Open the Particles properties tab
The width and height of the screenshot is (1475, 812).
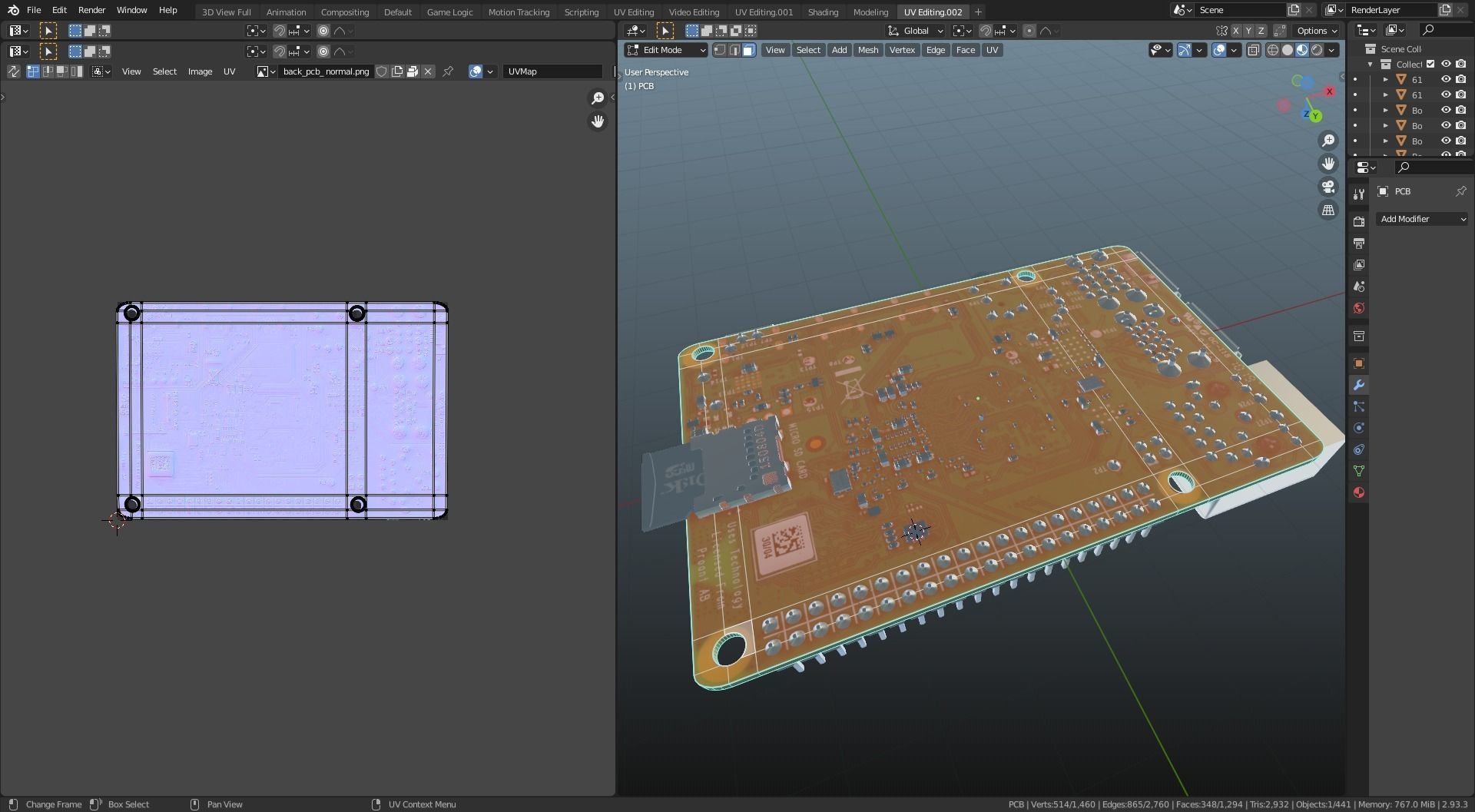pos(1359,406)
